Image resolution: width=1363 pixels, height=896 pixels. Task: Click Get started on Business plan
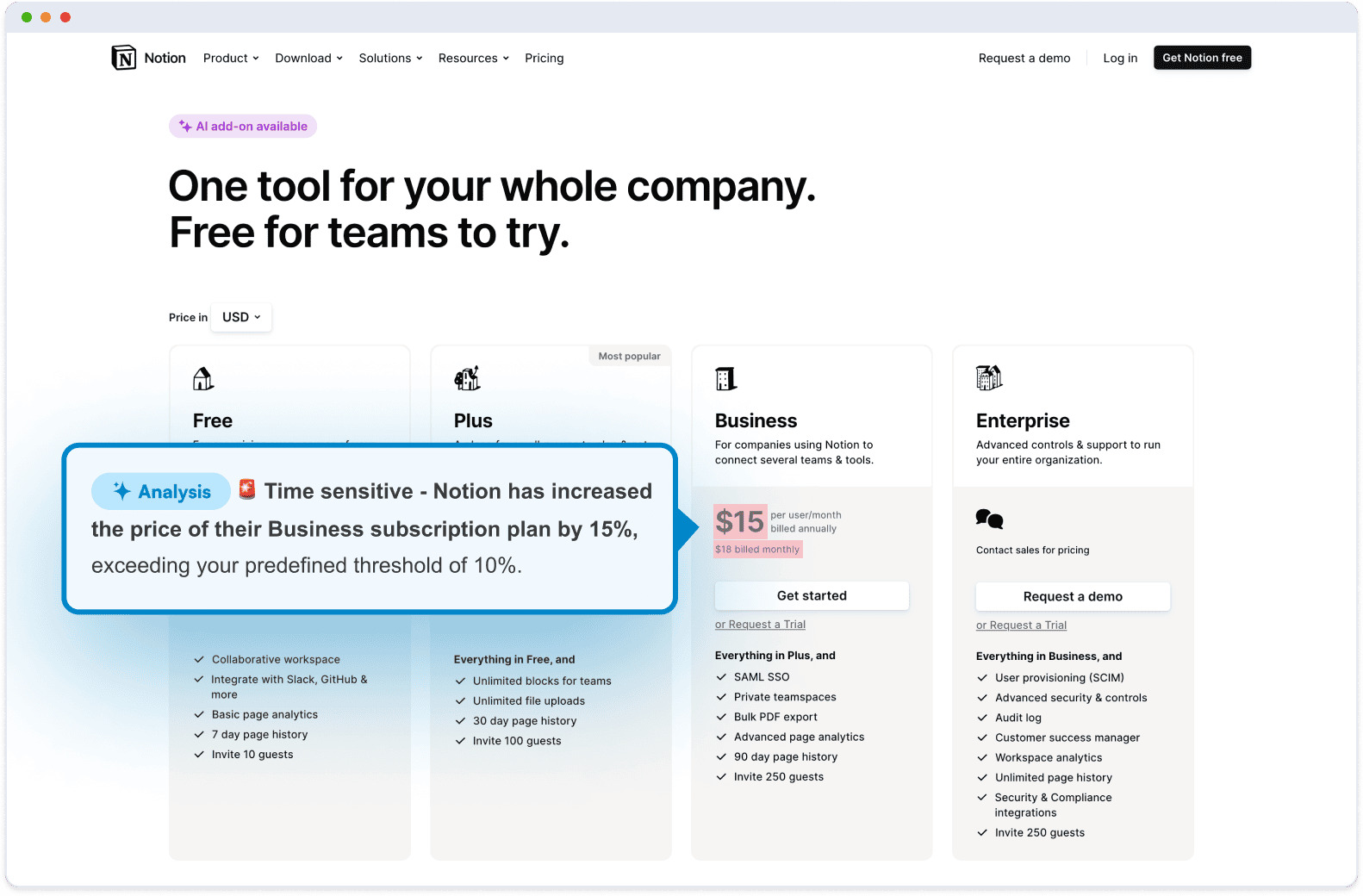click(812, 595)
